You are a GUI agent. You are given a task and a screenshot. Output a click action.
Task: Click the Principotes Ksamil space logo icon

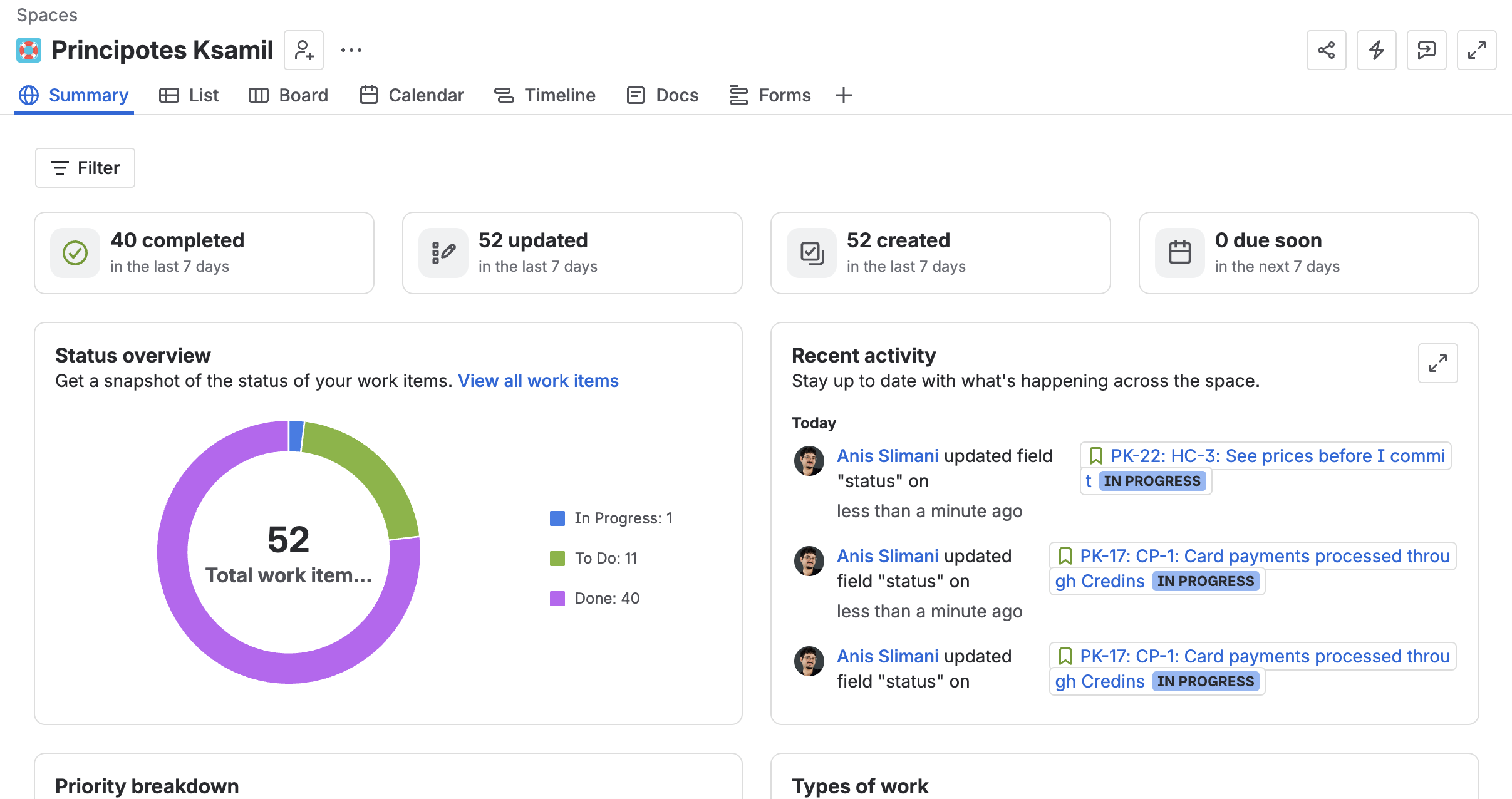click(x=29, y=50)
